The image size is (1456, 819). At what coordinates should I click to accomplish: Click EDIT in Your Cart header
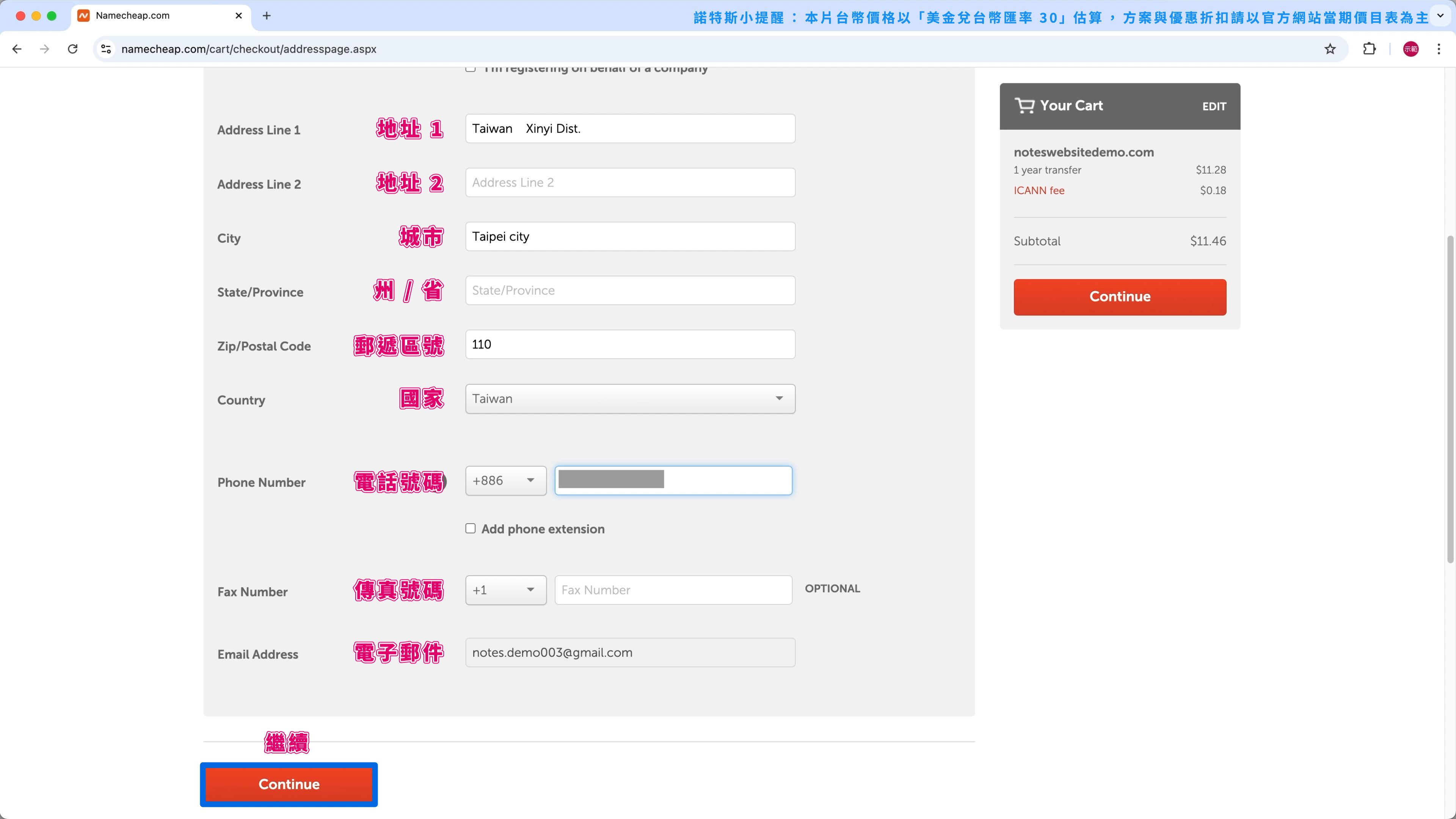(1213, 107)
